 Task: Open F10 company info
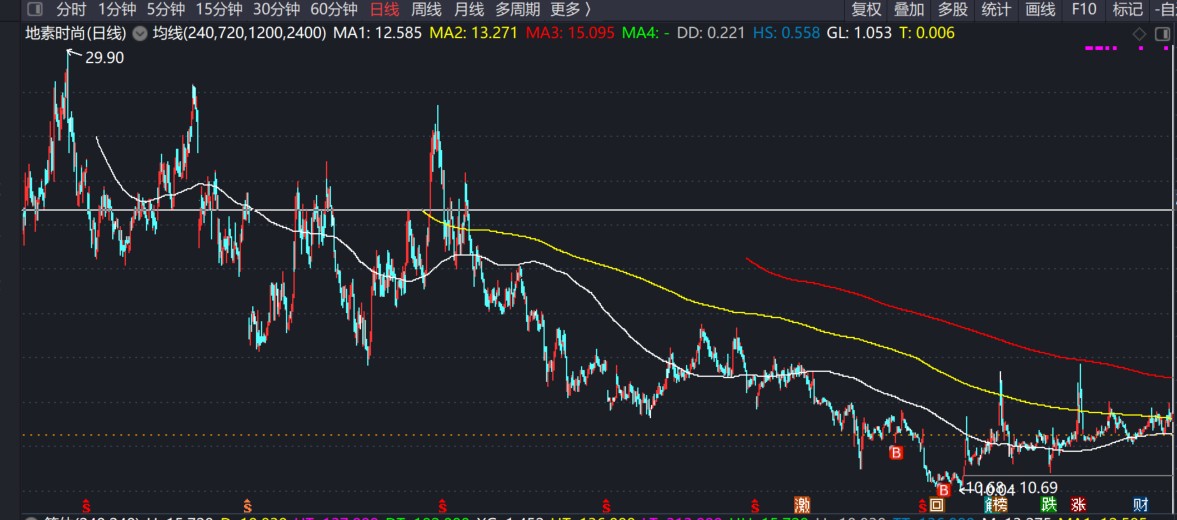(1084, 10)
